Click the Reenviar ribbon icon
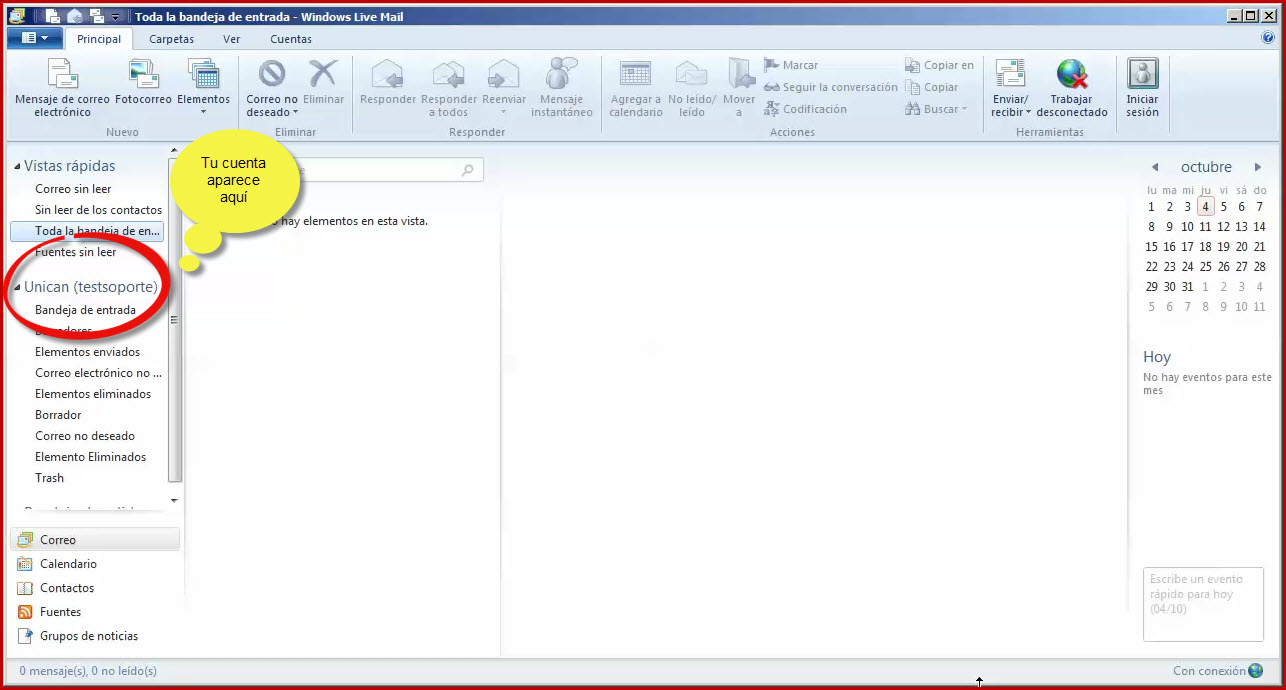This screenshot has width=1286, height=690. coord(503,74)
